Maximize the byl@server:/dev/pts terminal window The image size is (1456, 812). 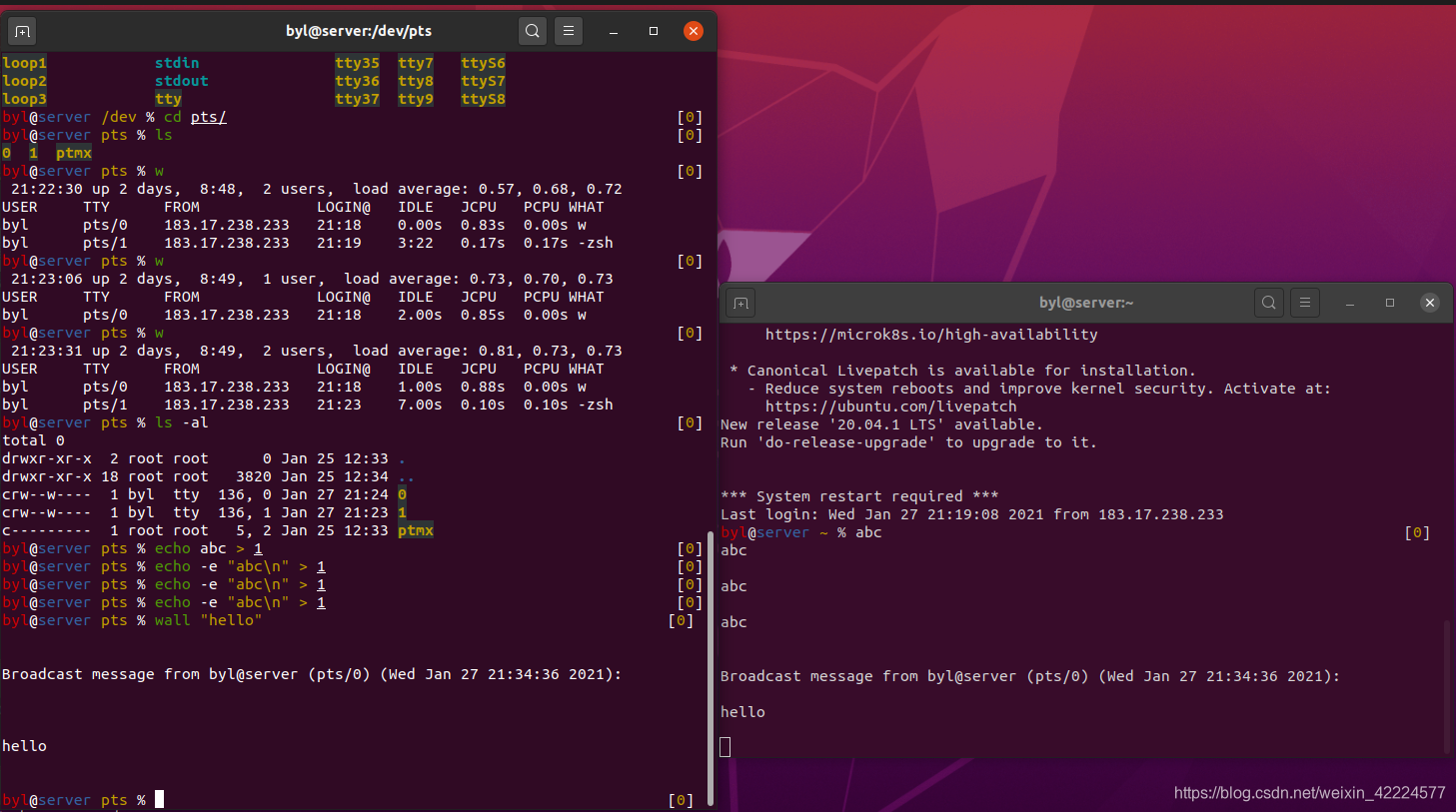click(x=654, y=31)
